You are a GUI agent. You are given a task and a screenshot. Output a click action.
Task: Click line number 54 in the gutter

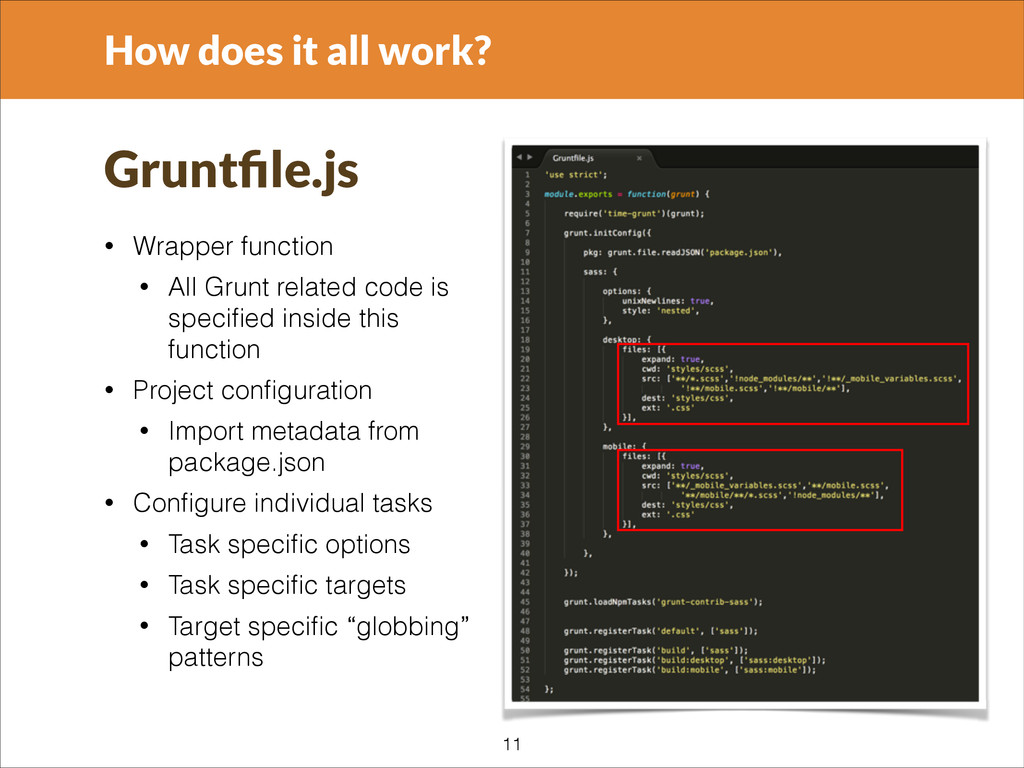[x=526, y=689]
